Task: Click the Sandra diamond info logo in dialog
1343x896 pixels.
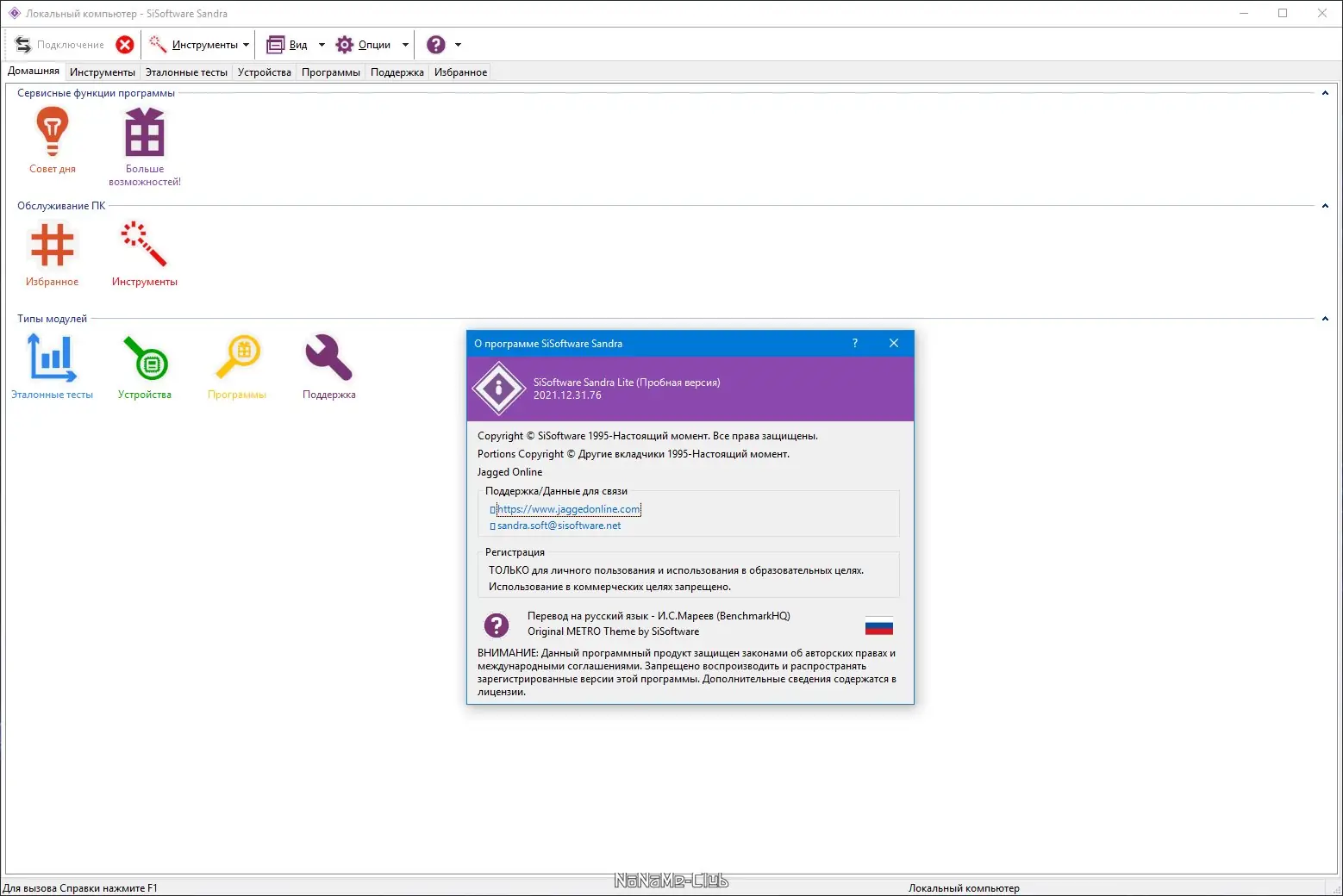Action: pyautogui.click(x=499, y=389)
